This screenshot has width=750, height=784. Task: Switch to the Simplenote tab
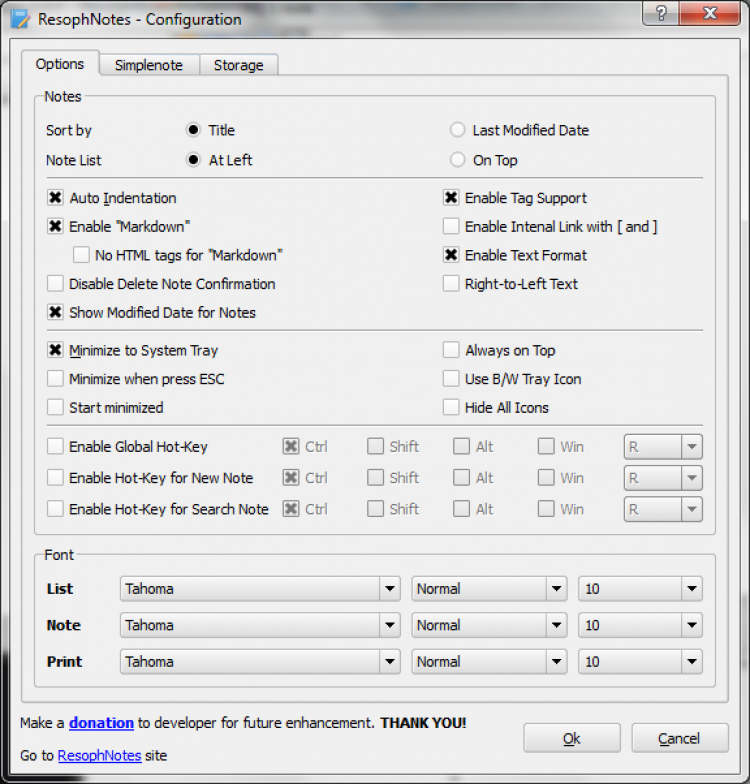coord(149,65)
